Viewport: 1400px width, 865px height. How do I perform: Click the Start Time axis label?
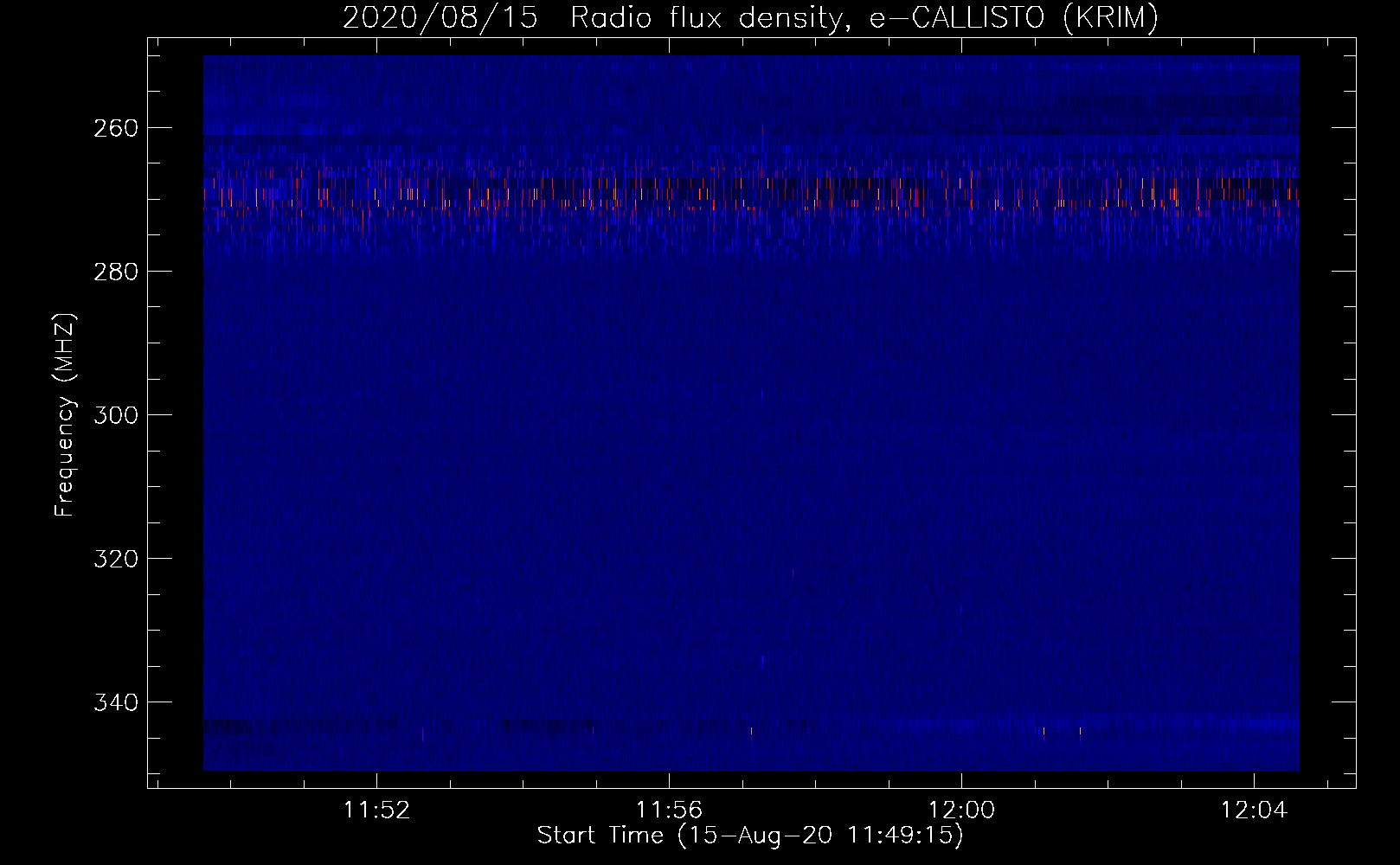749,836
